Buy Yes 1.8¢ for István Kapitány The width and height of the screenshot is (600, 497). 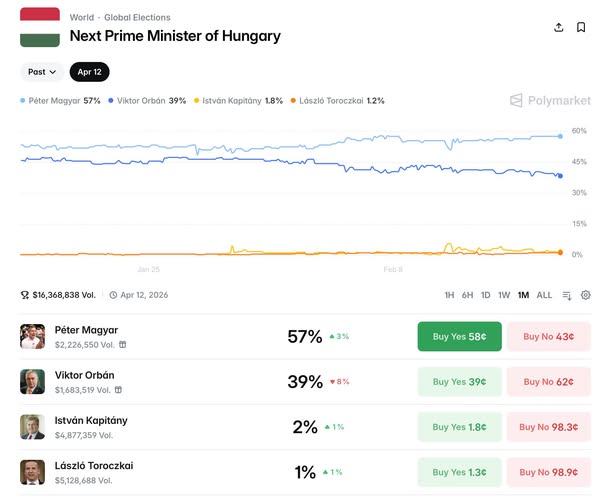point(459,427)
